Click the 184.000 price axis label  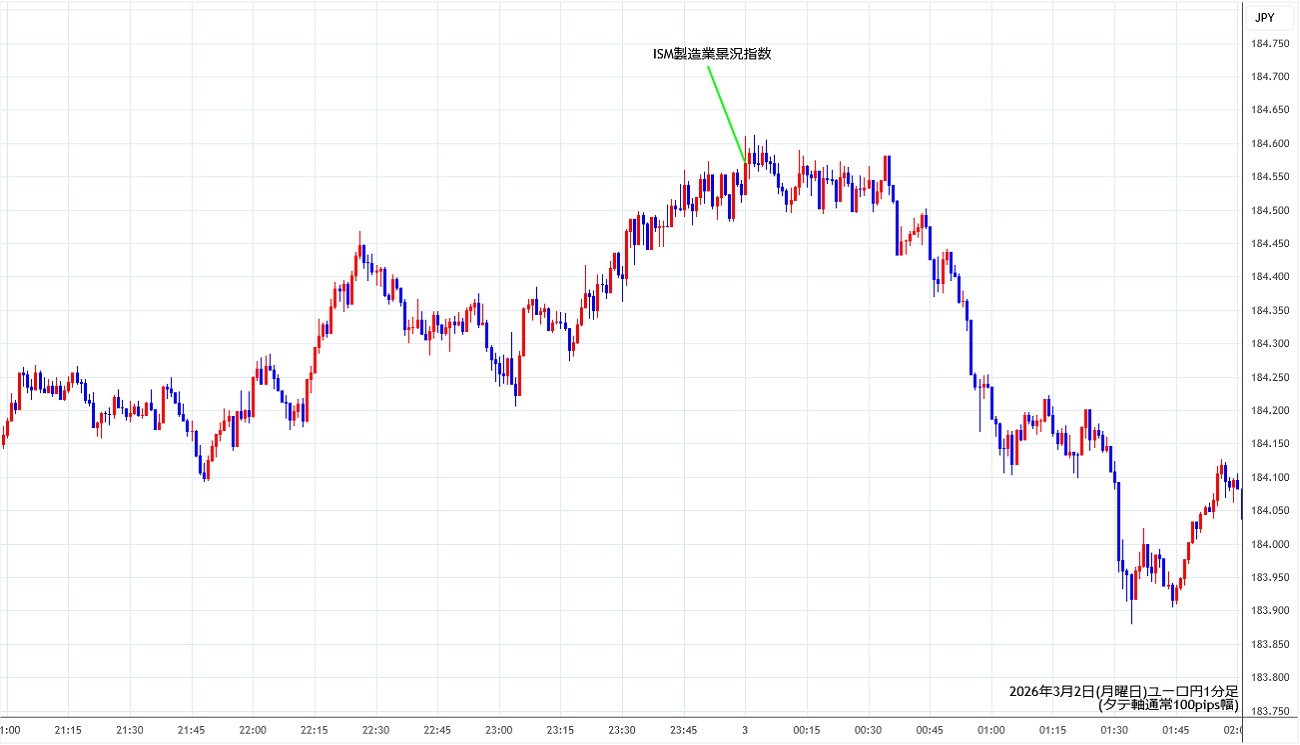(1270, 544)
